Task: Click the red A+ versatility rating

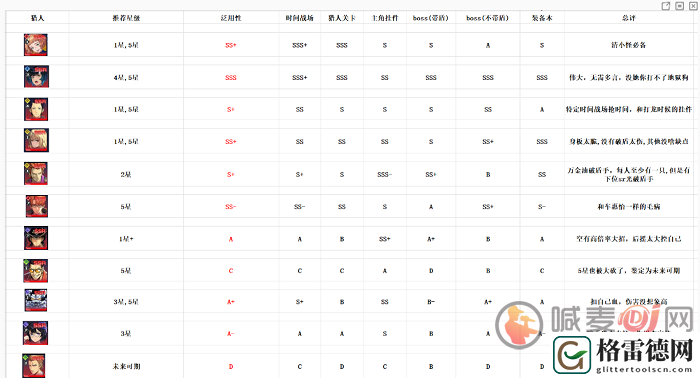Action: pyautogui.click(x=231, y=302)
